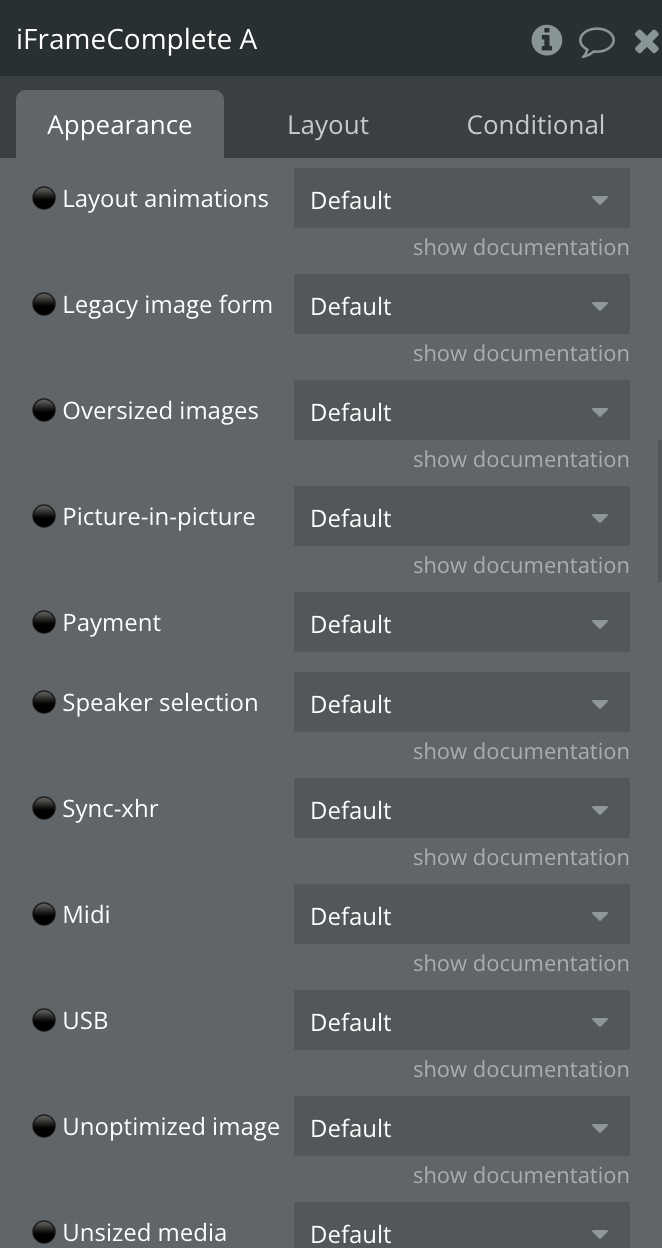Viewport: 662px width, 1248px height.
Task: Switch to the Conditional tab
Action: pos(536,125)
